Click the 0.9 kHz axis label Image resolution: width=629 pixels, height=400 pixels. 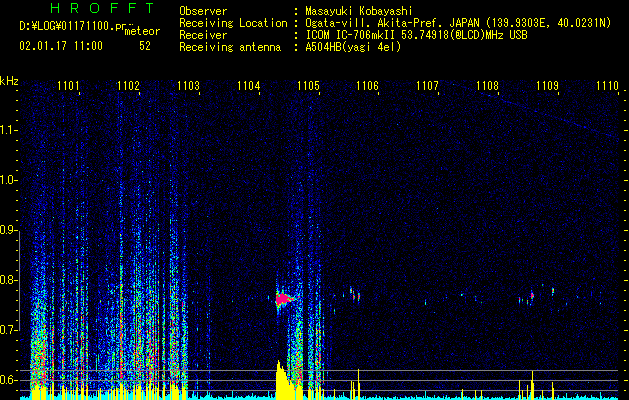click(9, 230)
